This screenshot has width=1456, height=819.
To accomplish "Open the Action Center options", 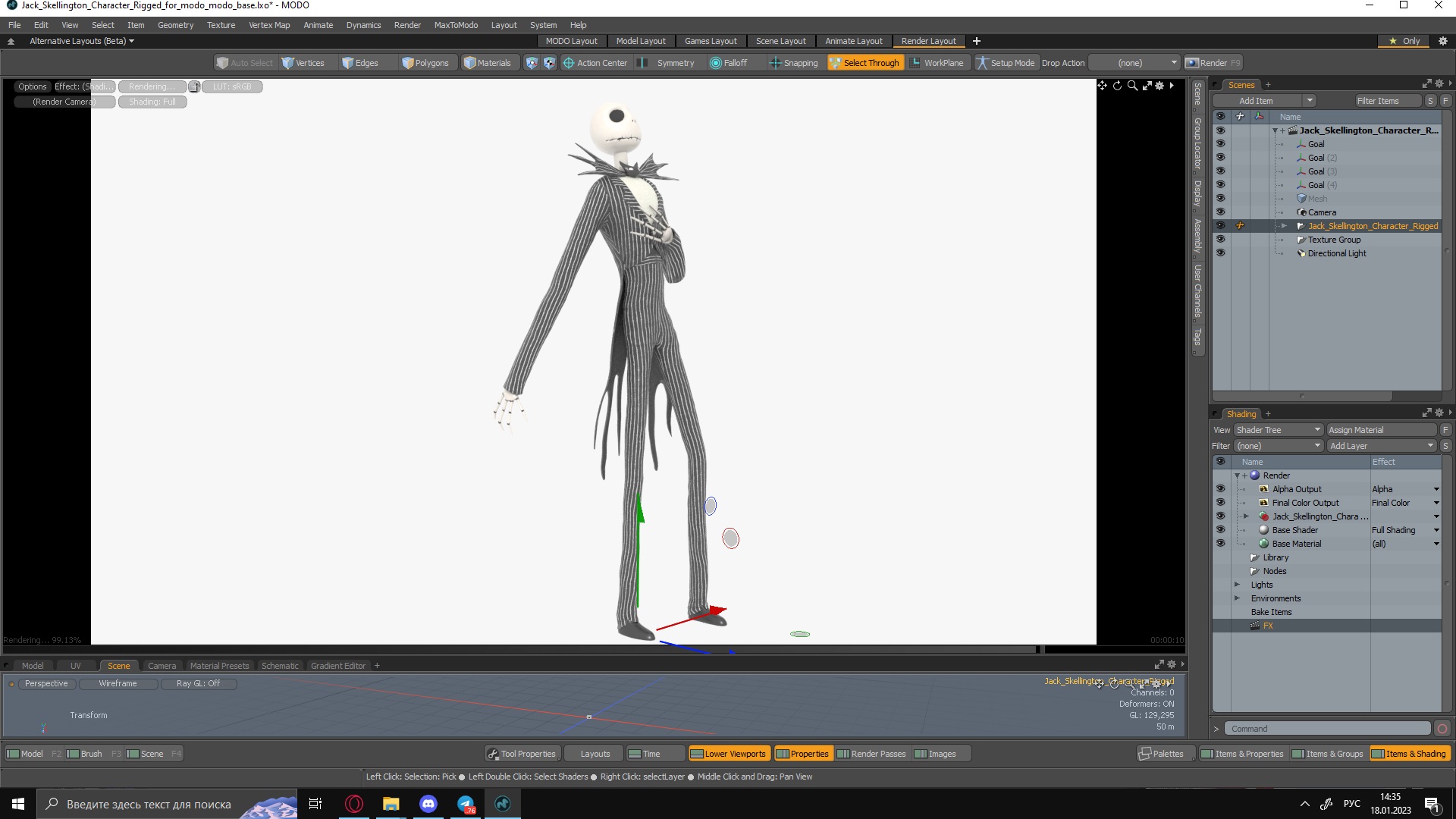I will pyautogui.click(x=595, y=63).
